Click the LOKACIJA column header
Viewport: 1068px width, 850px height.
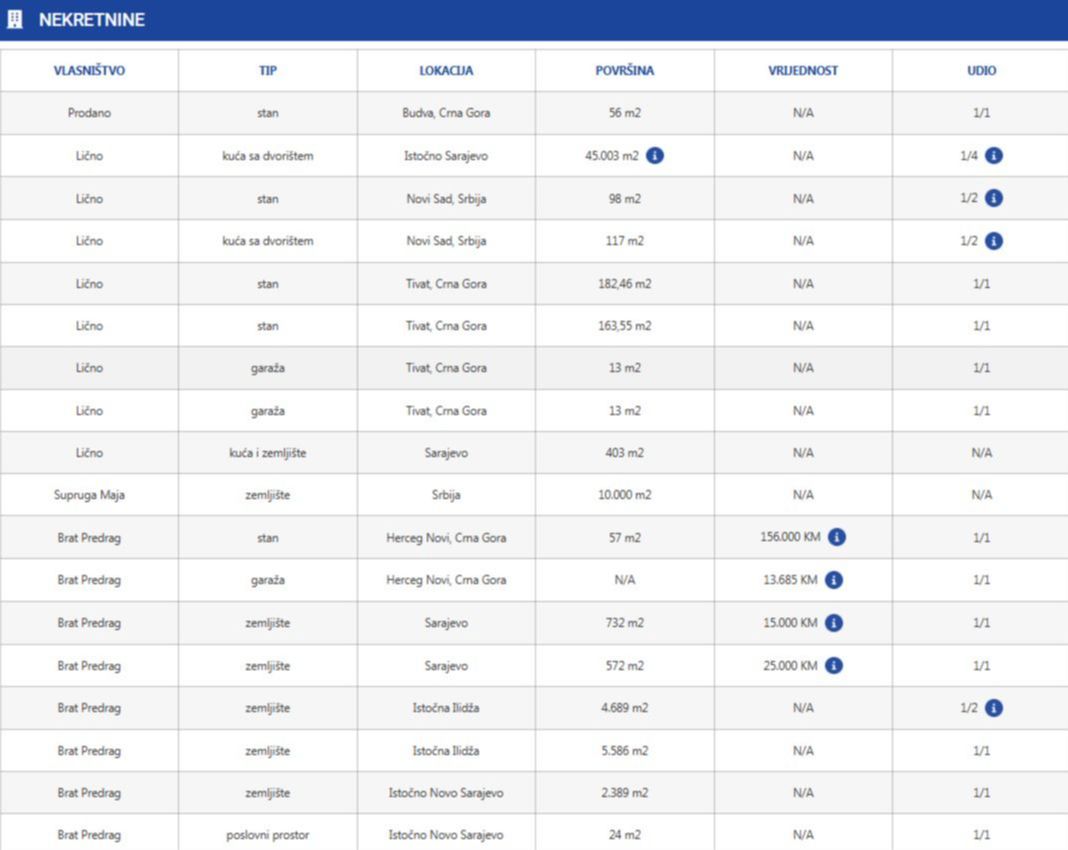pyautogui.click(x=446, y=71)
